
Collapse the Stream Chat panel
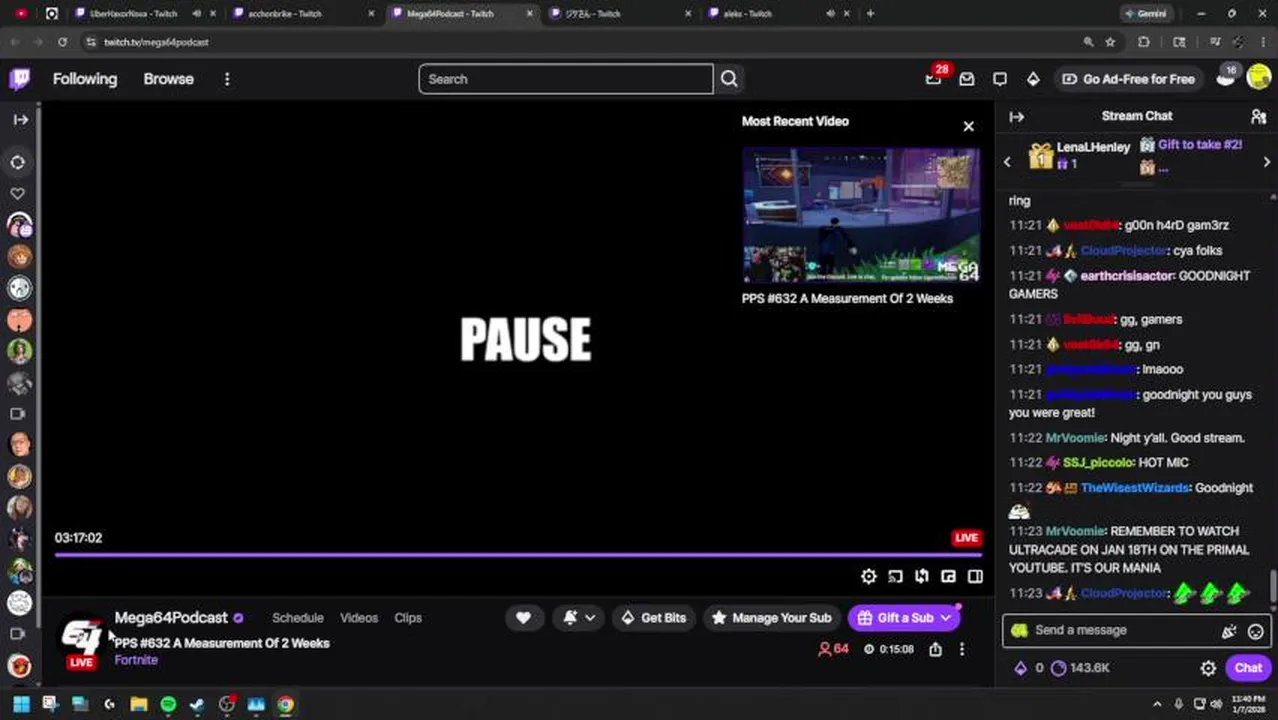pyautogui.click(x=1017, y=117)
